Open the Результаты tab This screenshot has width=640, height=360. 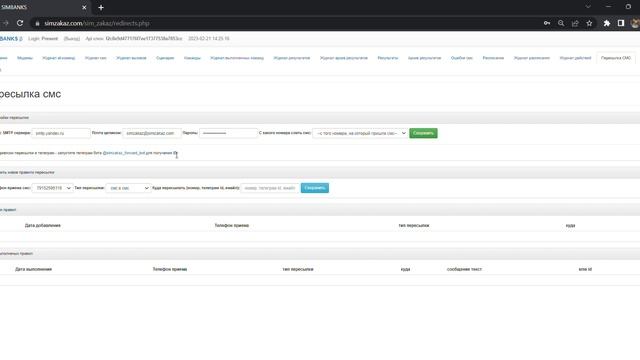[388, 58]
